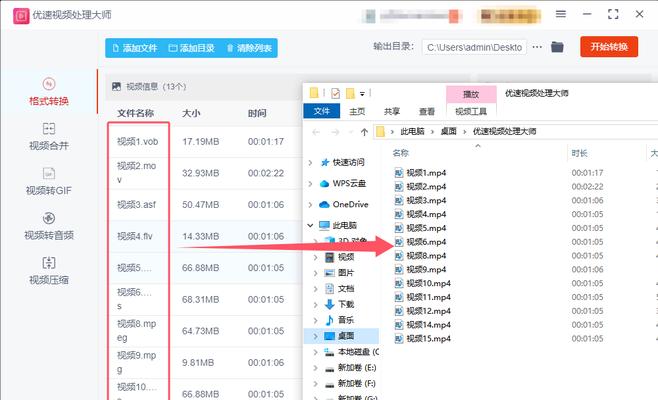Viewport: 658px width, 400px height.
Task: Open the 视频压缩 sidebar tool
Action: (49, 271)
